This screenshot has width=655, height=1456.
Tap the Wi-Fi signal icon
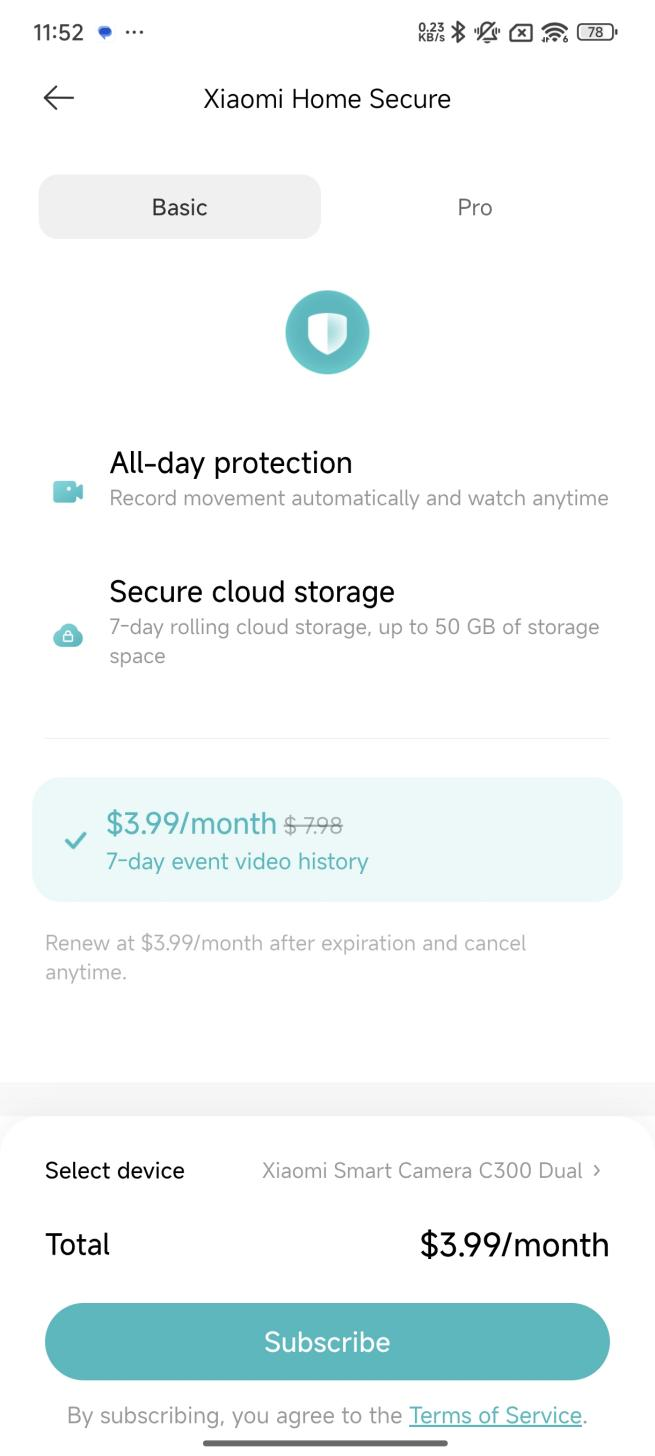click(554, 32)
